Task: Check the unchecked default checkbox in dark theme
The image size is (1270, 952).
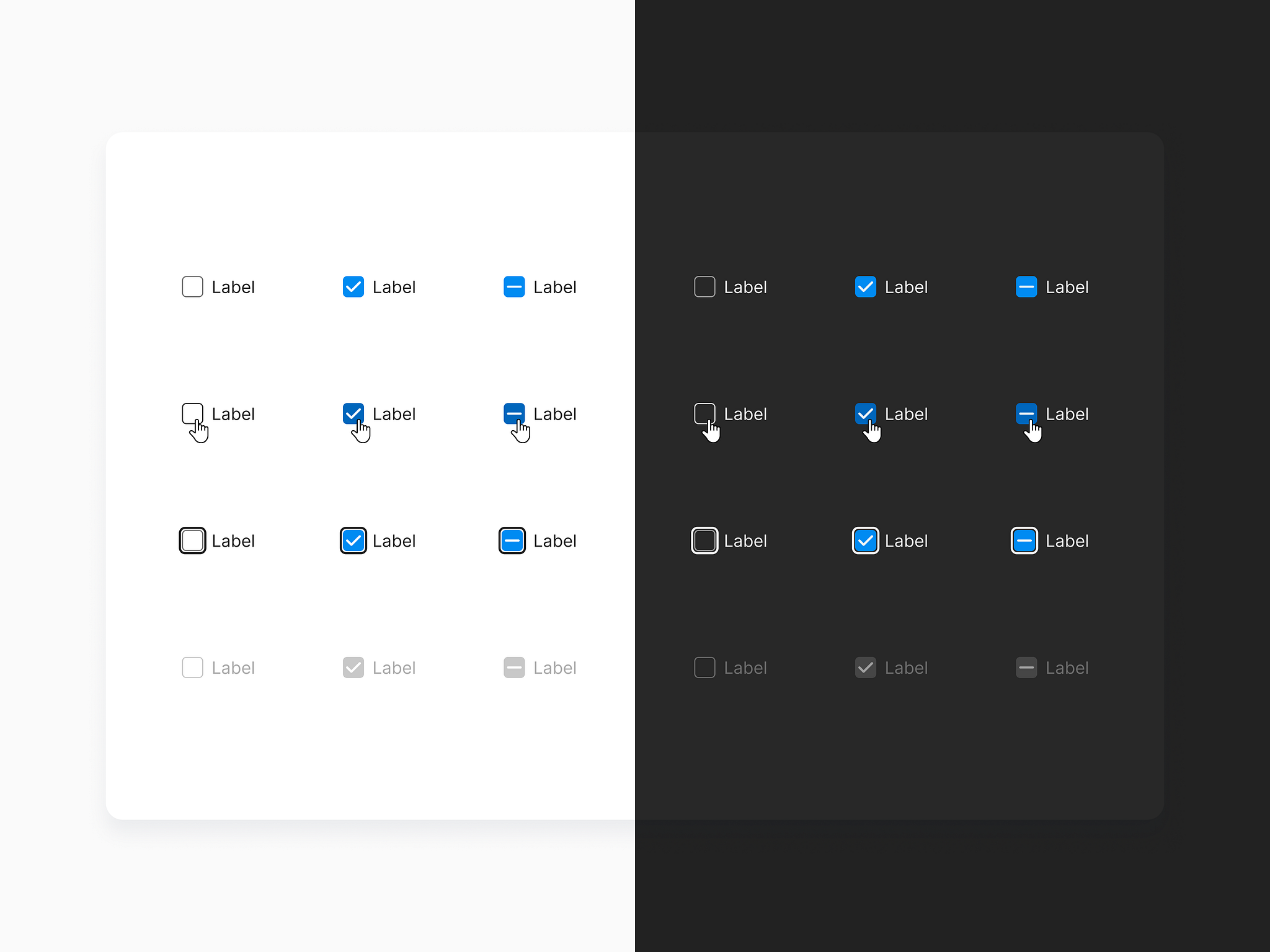Action: (704, 287)
